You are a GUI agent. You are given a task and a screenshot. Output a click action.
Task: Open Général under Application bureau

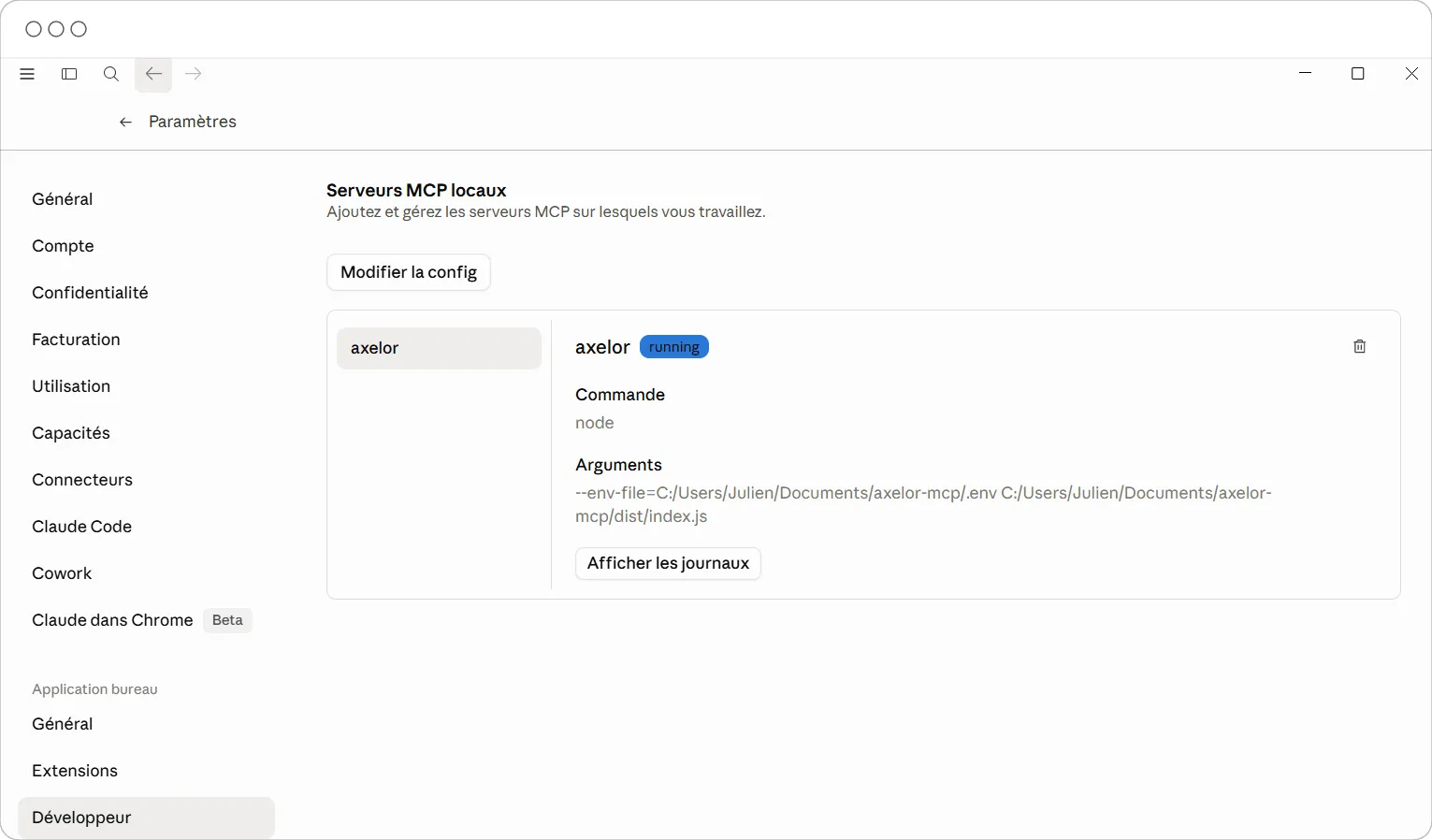(x=62, y=724)
